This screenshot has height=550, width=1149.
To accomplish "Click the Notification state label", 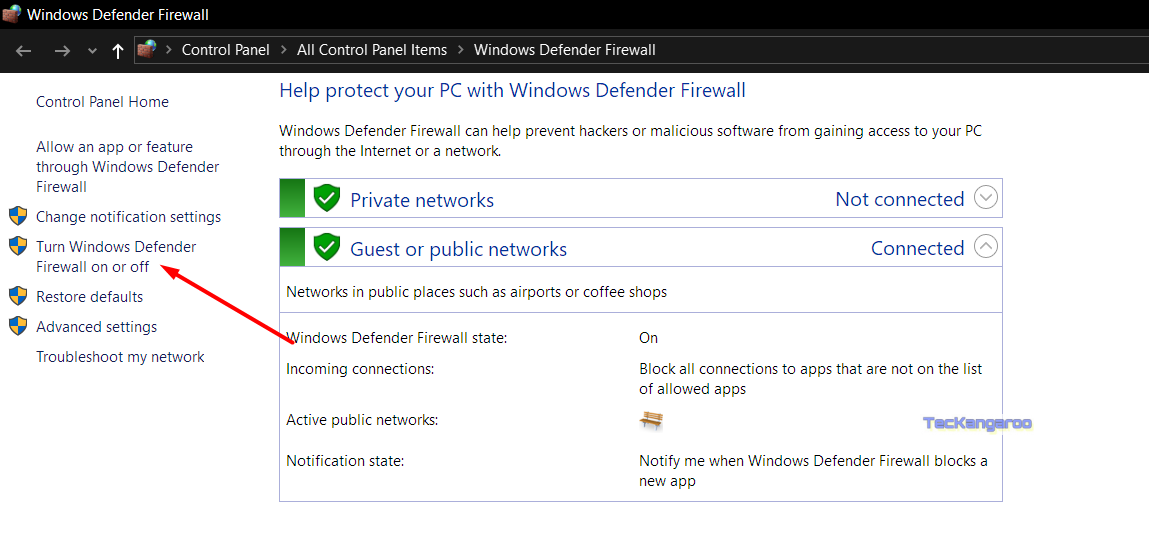I will [345, 461].
